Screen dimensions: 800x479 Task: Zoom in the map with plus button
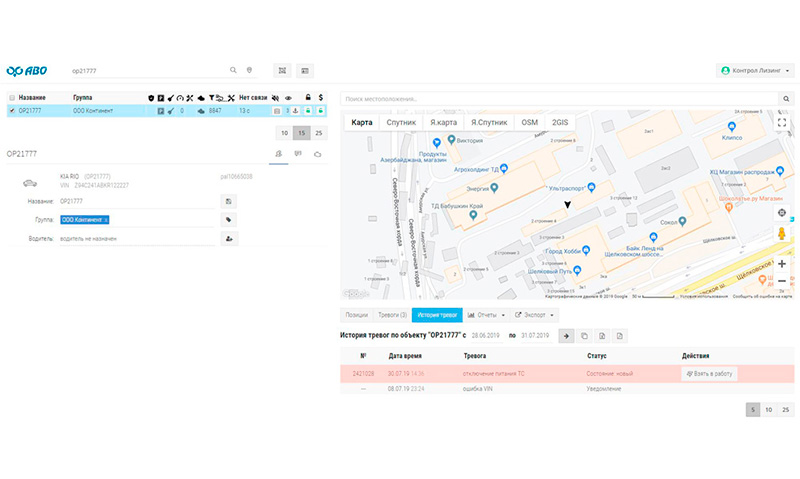point(782,264)
